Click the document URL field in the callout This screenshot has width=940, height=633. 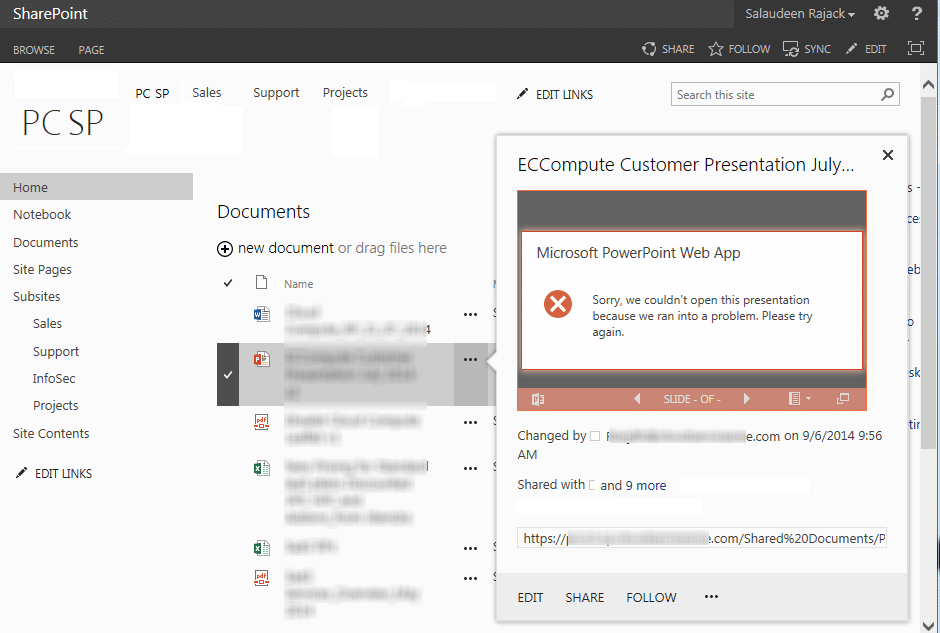pyautogui.click(x=700, y=538)
